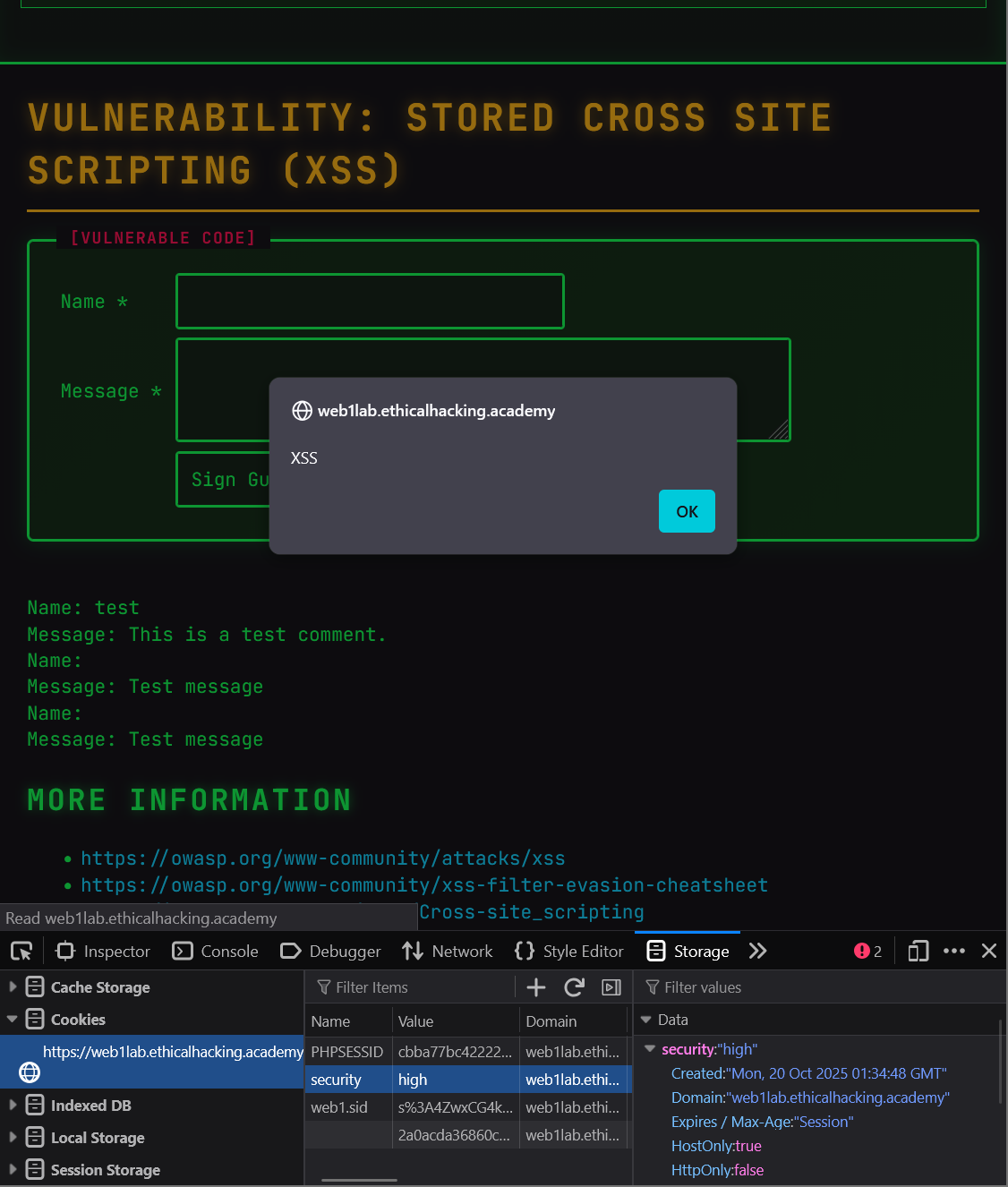Viewport: 1008px width, 1187px height.
Task: Collapse the Cookies tree node
Action: pyautogui.click(x=13, y=1019)
